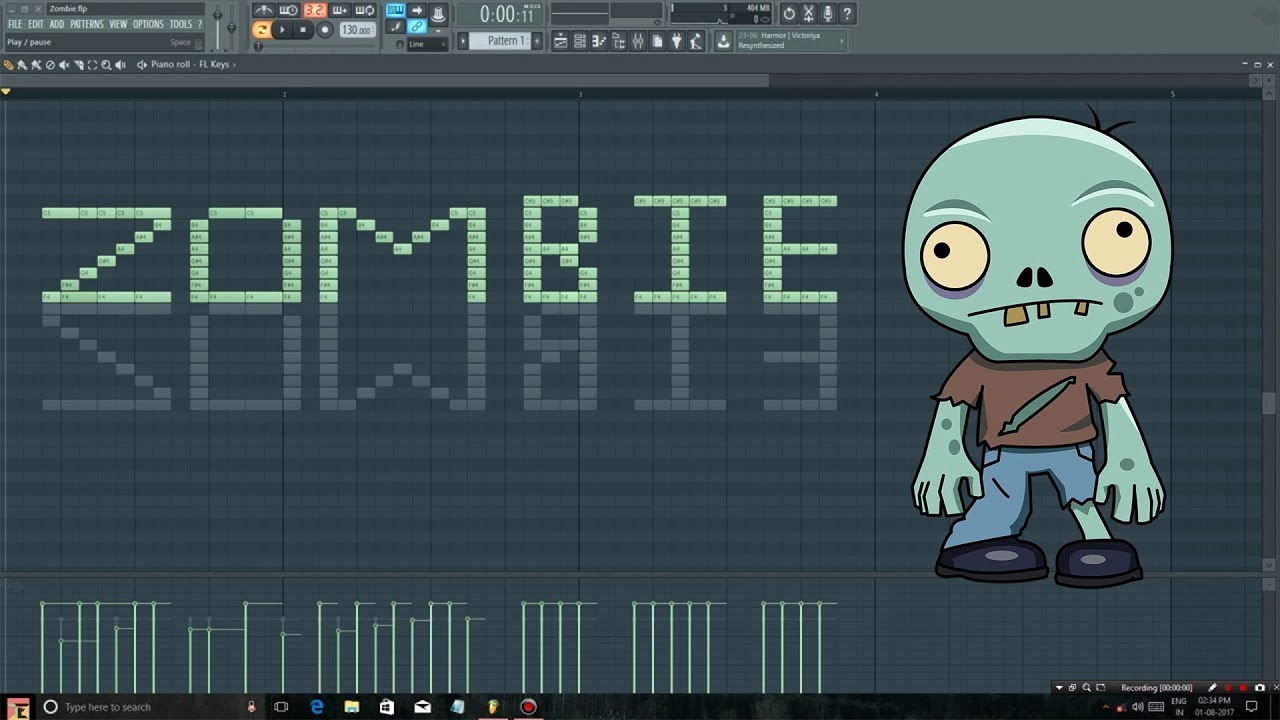Expand the Harmor Victoriya hint arrow
The width and height of the screenshot is (1280, 720).
coord(842,41)
